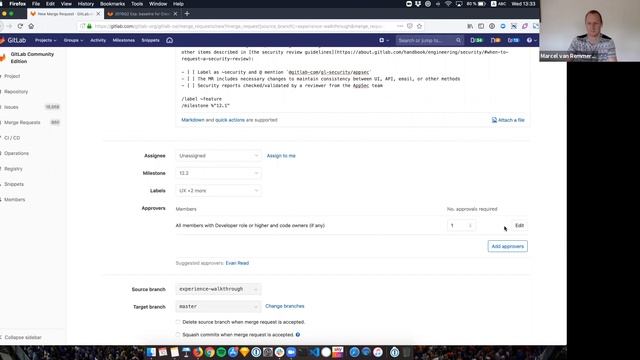Click the GitLab Community Edition project title
Screen dimensions: 640x360
[x=32, y=58]
